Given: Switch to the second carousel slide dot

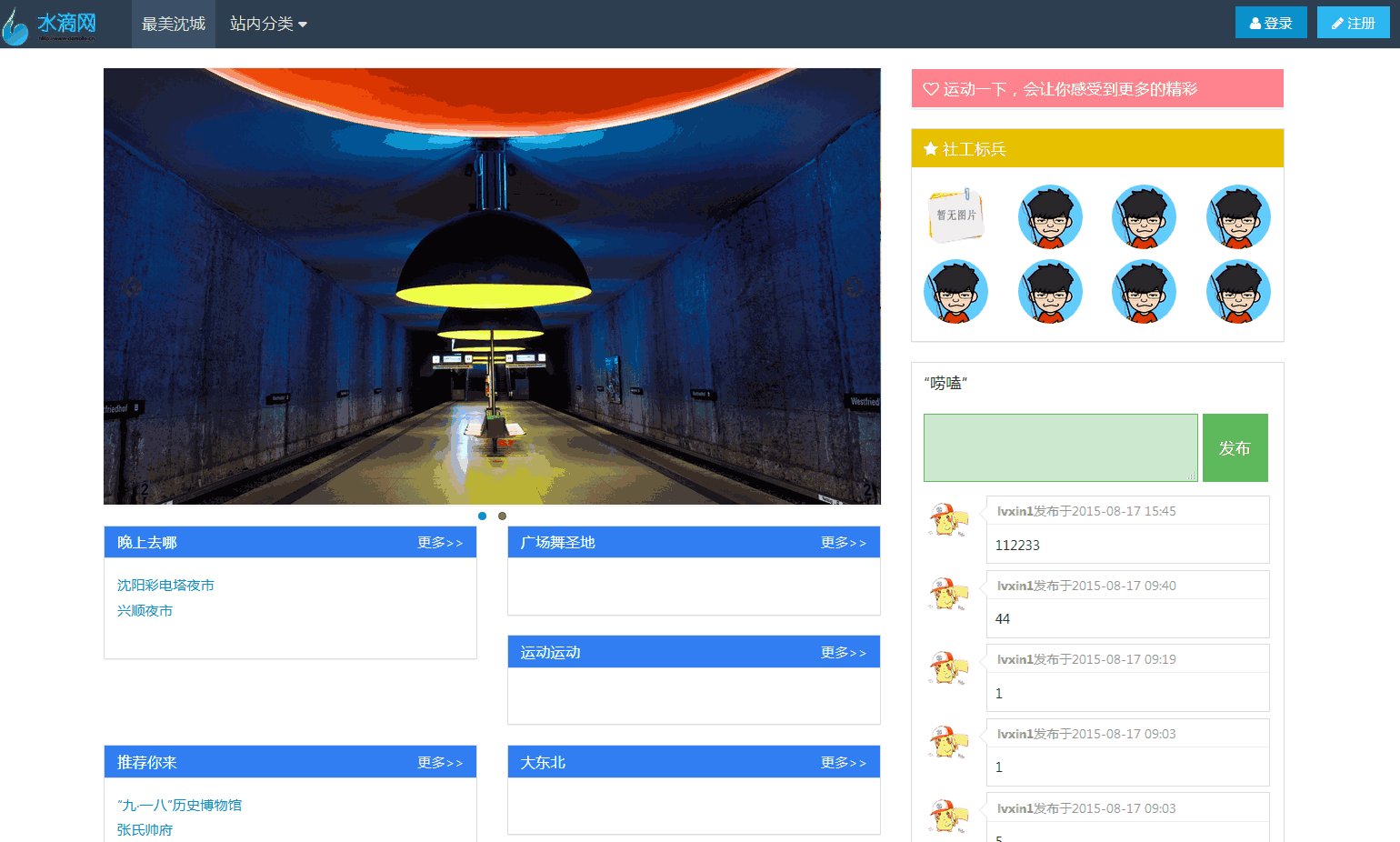Looking at the screenshot, I should point(502,516).
